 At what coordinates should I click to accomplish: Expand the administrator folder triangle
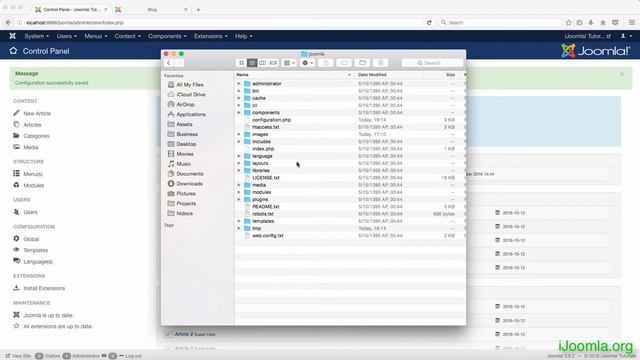tap(239, 84)
